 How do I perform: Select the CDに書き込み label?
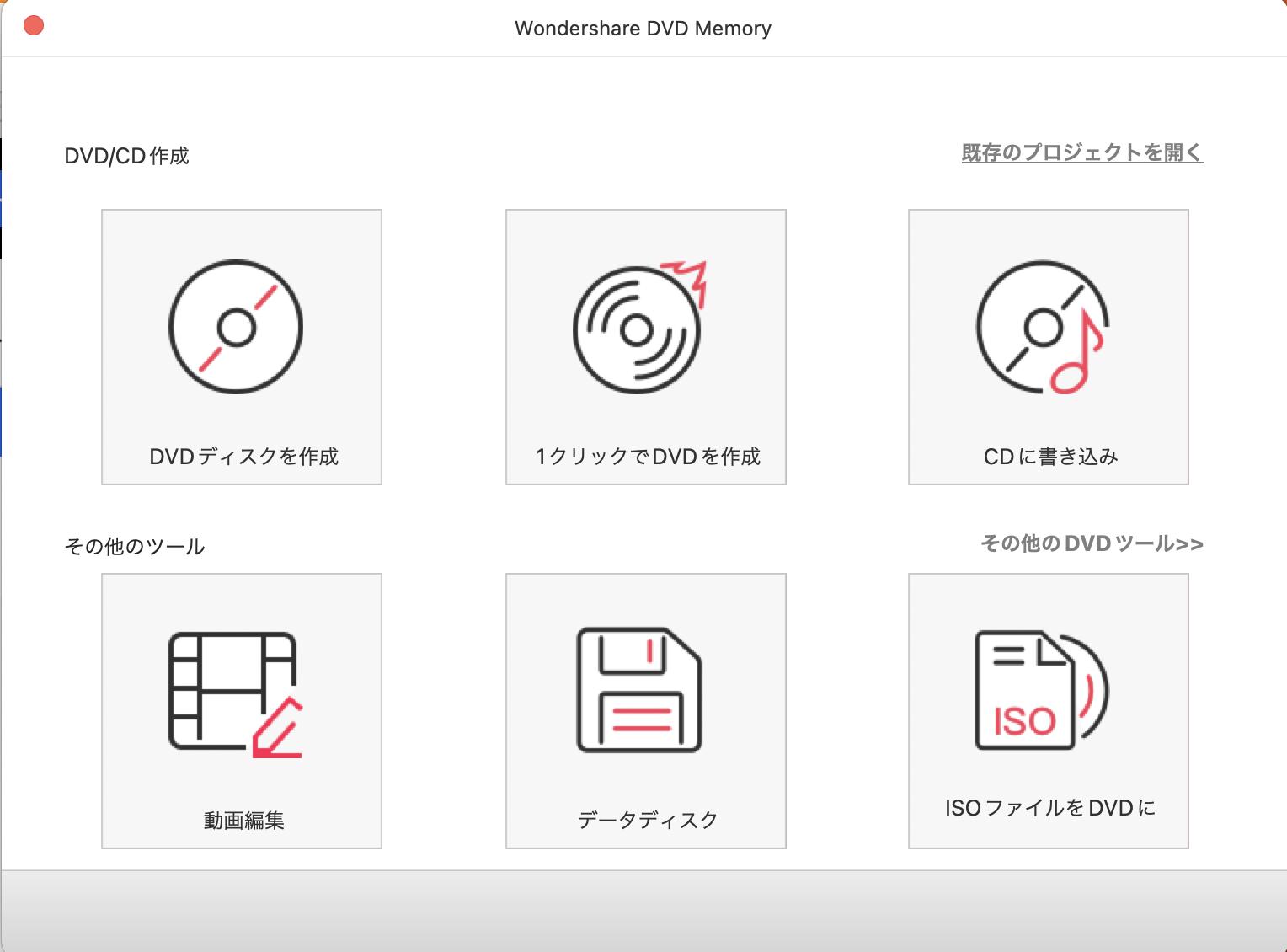(1050, 456)
